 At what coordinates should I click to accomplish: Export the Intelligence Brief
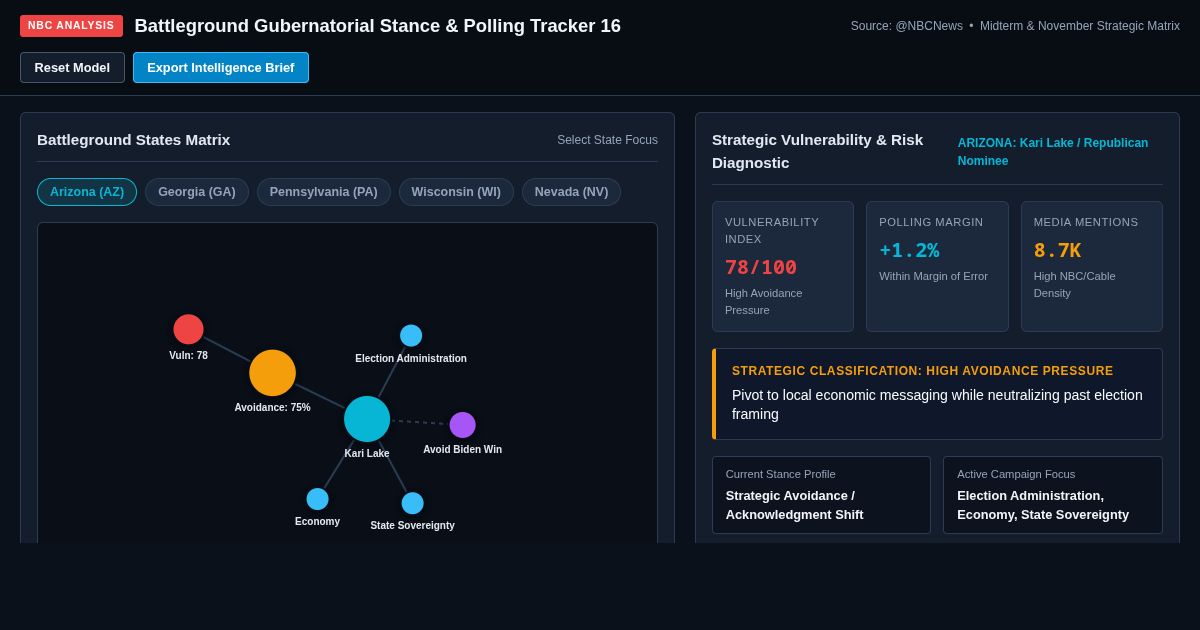[x=221, y=68]
